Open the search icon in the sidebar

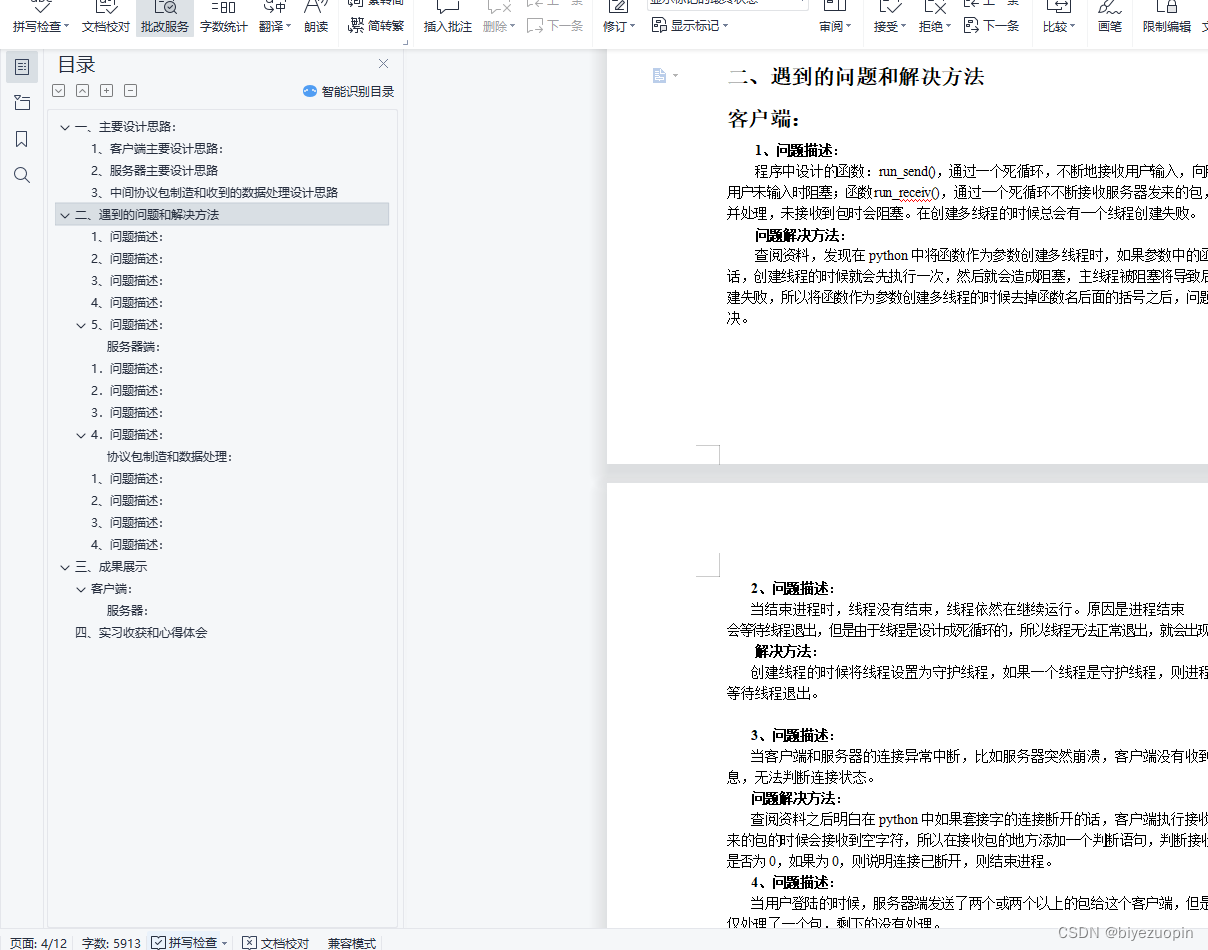click(x=22, y=175)
